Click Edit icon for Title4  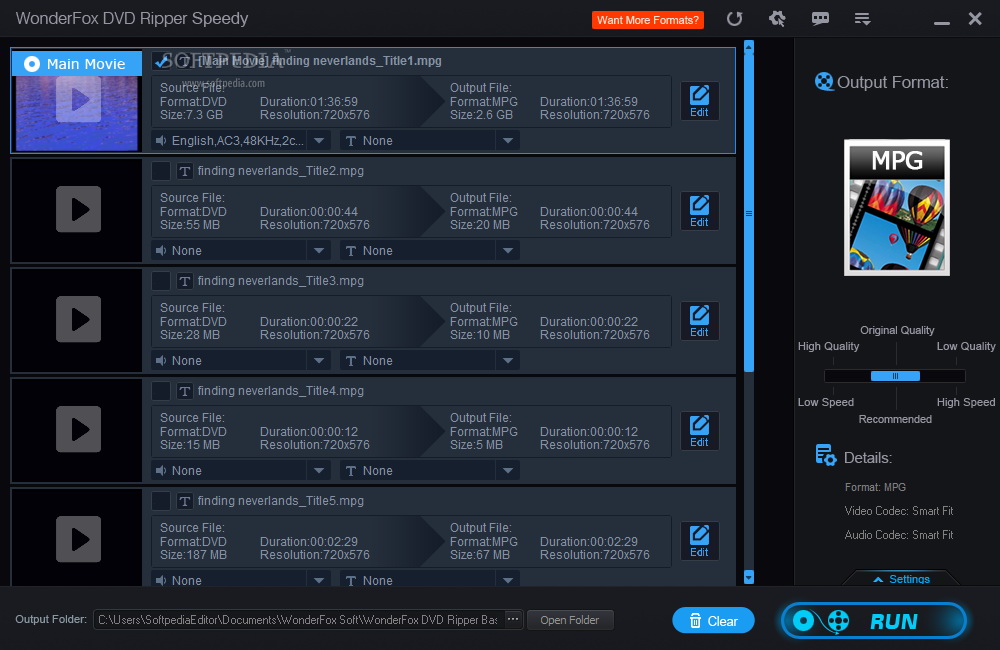(x=699, y=431)
